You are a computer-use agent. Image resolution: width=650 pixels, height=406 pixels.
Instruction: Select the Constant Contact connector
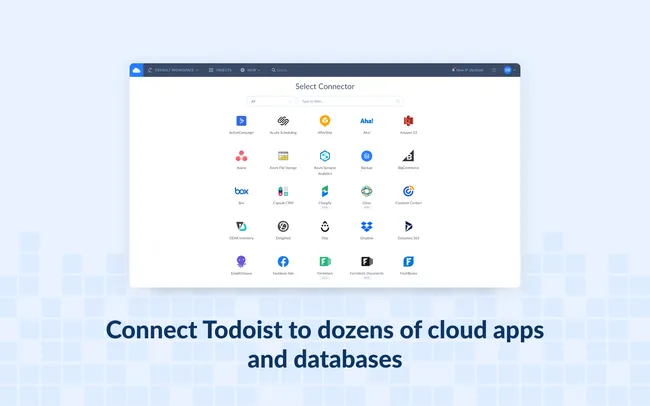tap(408, 191)
